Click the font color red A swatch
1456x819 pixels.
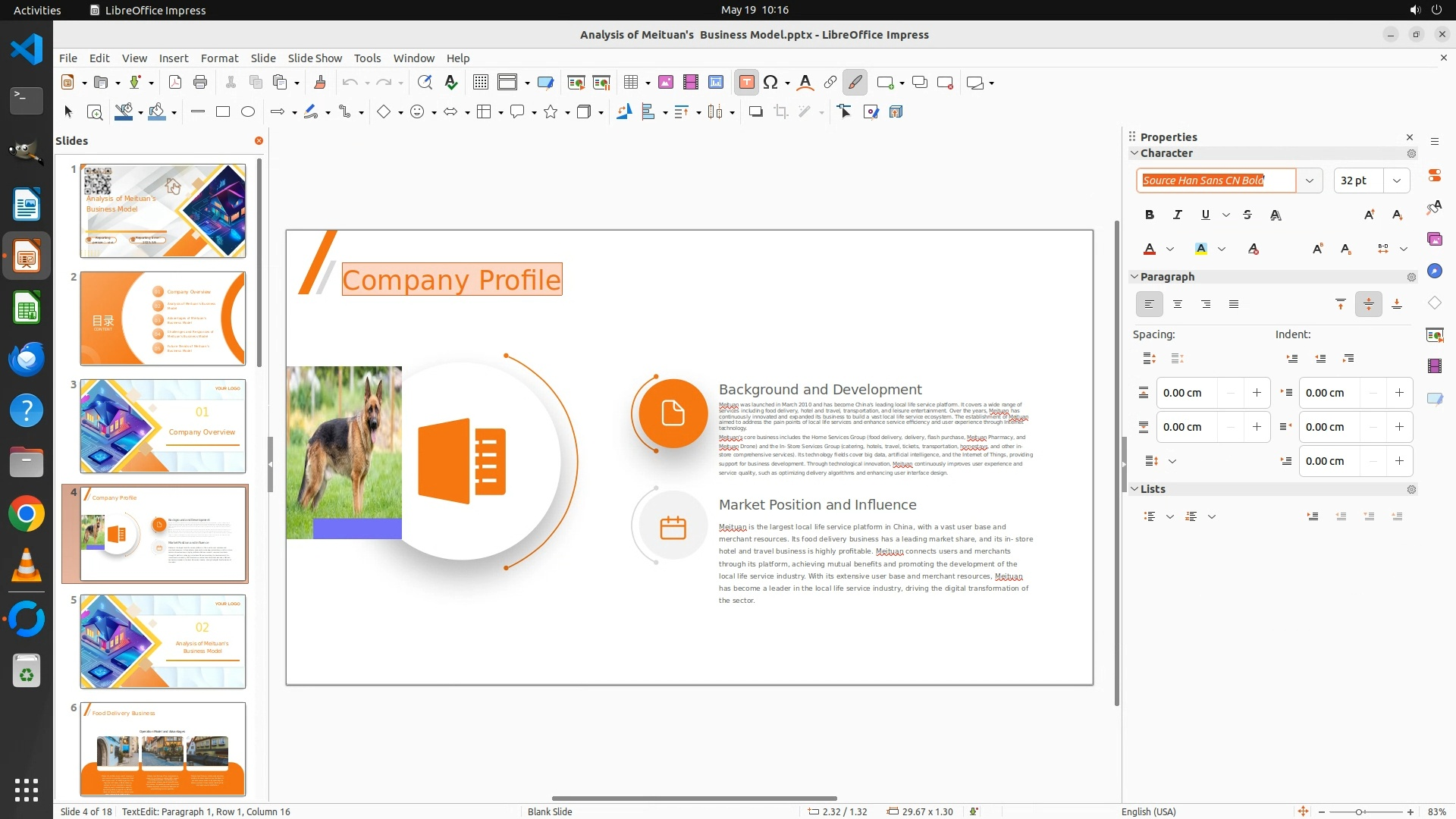click(1150, 249)
